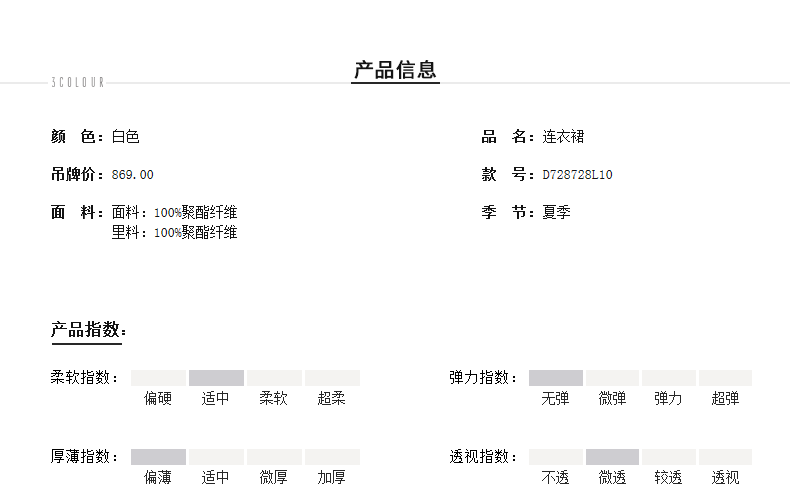Click the softness bar segment above 柔软
This screenshot has width=790, height=491.
click(x=274, y=378)
